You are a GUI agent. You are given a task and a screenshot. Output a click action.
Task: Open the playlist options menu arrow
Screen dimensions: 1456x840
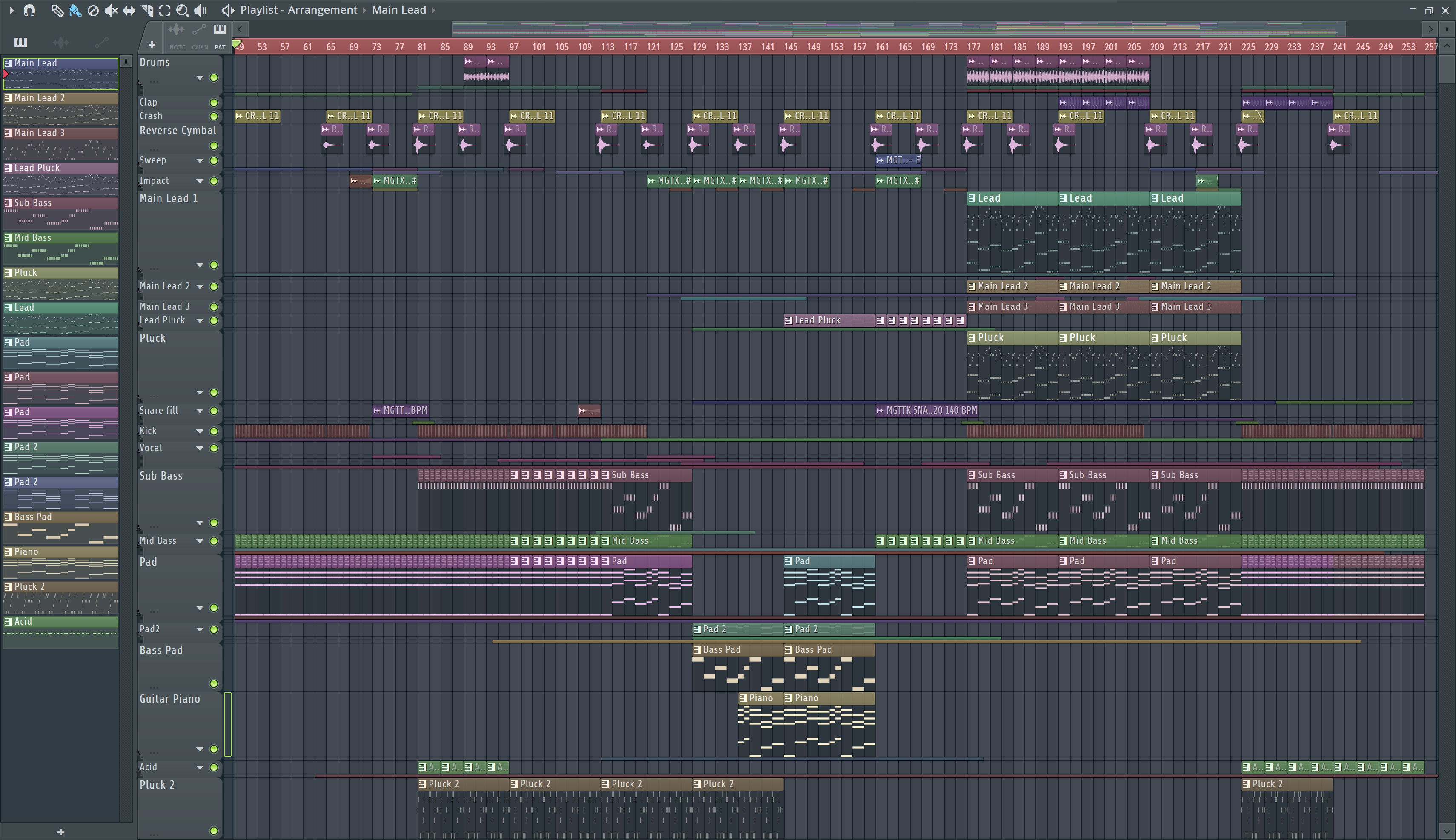click(x=11, y=10)
